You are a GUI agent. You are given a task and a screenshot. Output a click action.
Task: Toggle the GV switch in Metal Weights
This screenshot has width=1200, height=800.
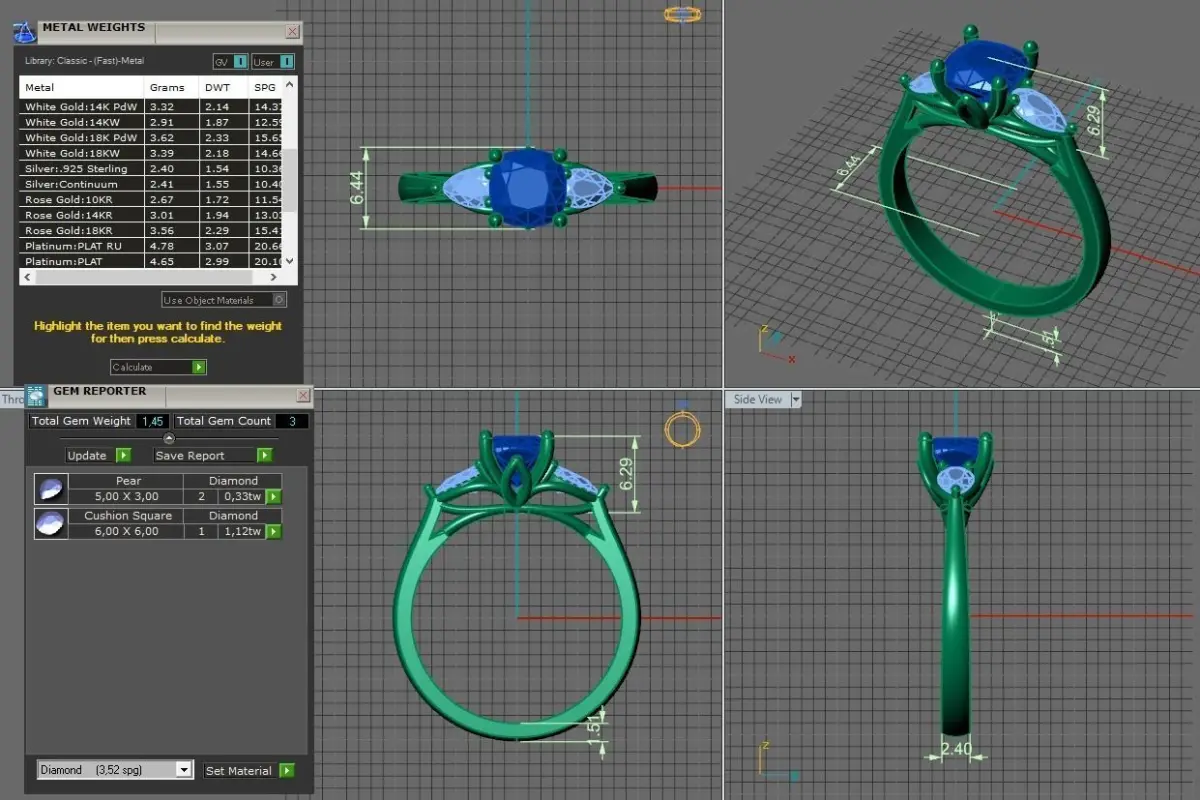click(231, 62)
